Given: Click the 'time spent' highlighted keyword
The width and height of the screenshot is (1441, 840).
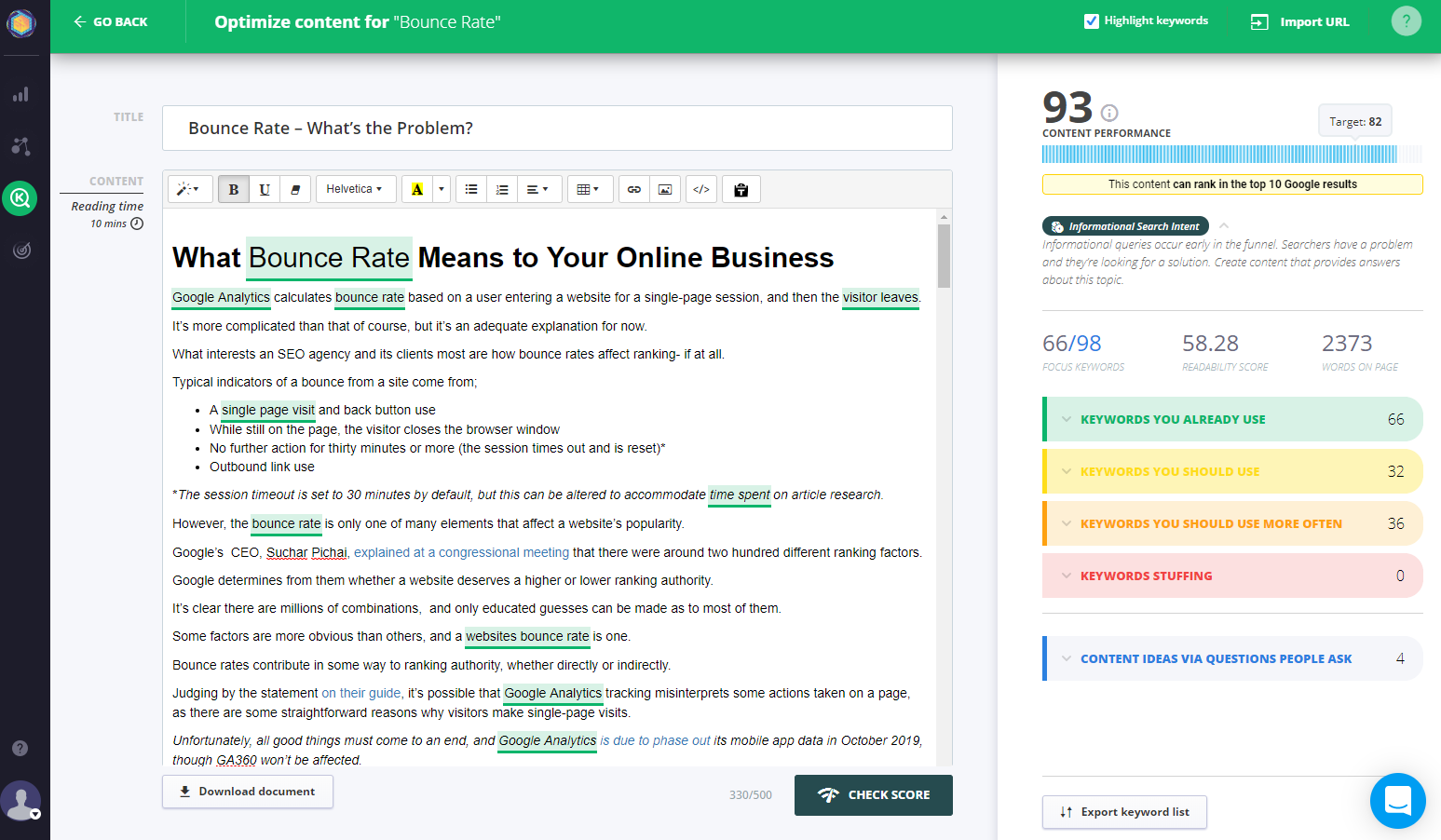Looking at the screenshot, I should [x=740, y=495].
